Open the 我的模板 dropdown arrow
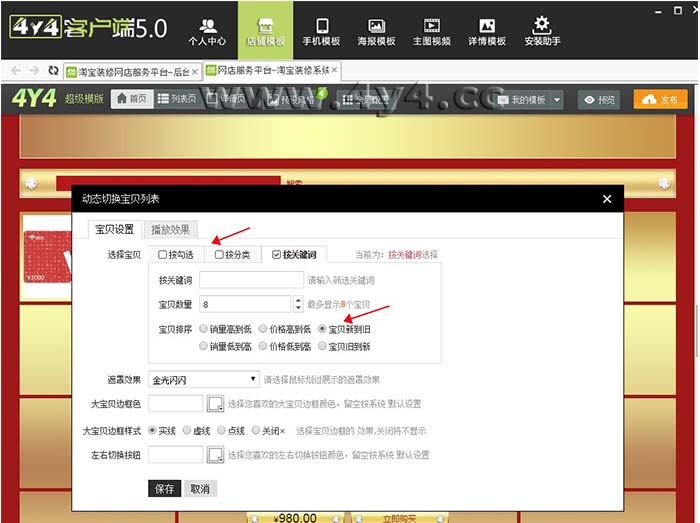 click(x=557, y=100)
